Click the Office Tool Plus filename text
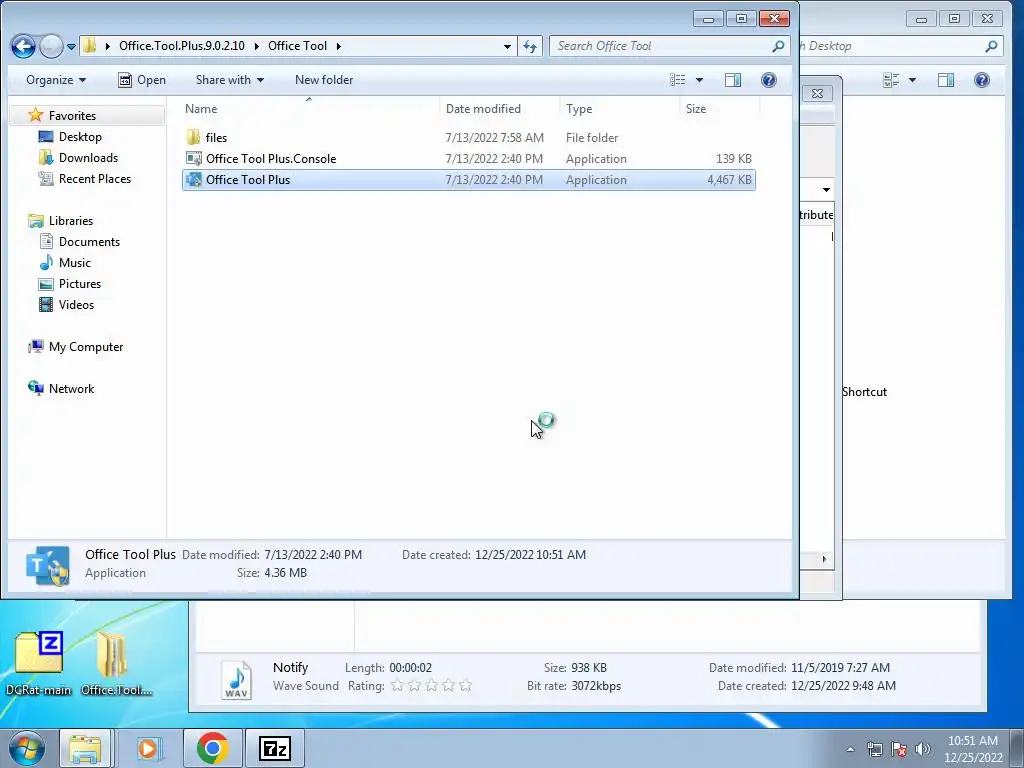 tap(248, 180)
